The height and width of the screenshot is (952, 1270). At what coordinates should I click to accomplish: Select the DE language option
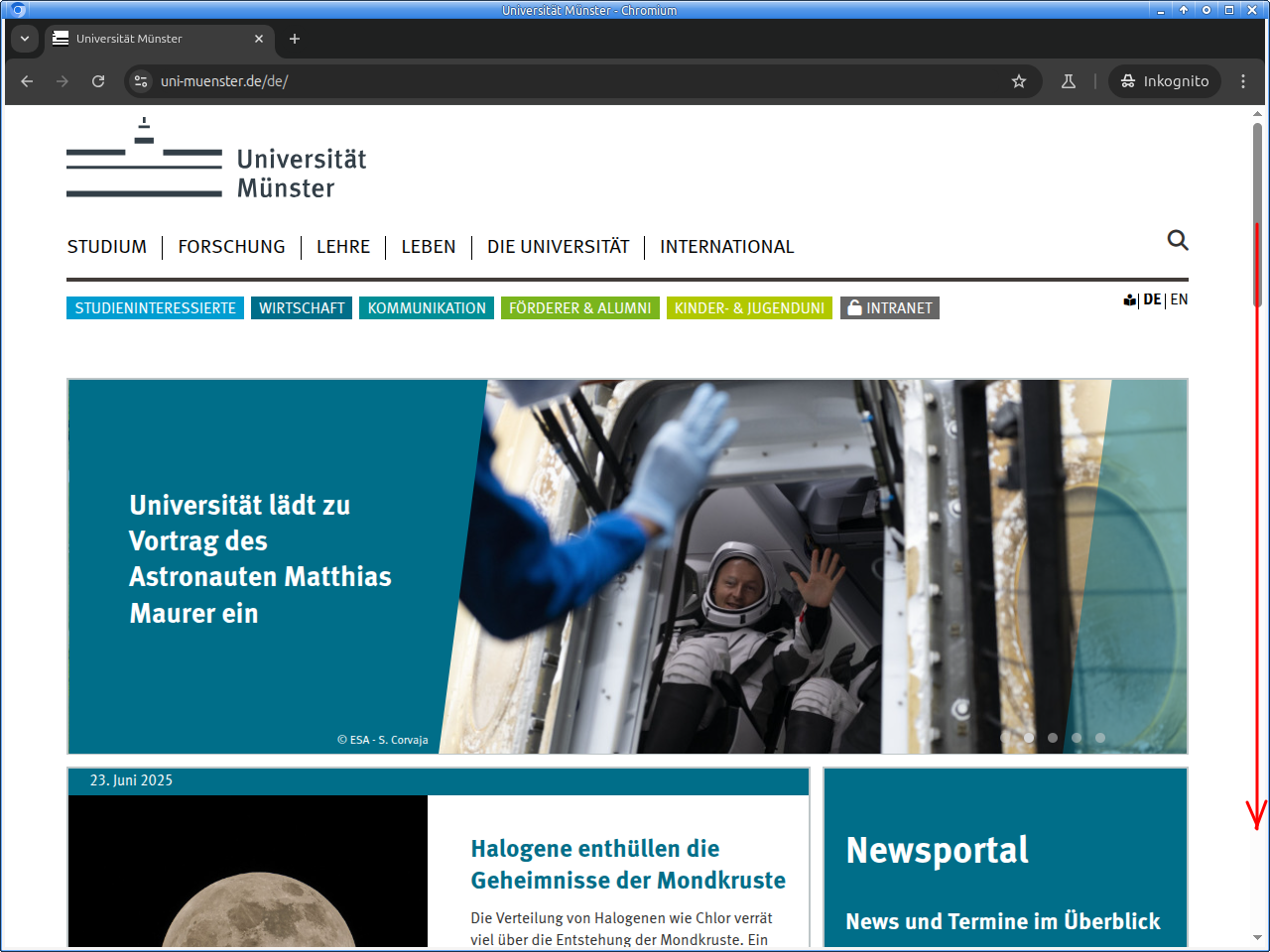[1152, 299]
